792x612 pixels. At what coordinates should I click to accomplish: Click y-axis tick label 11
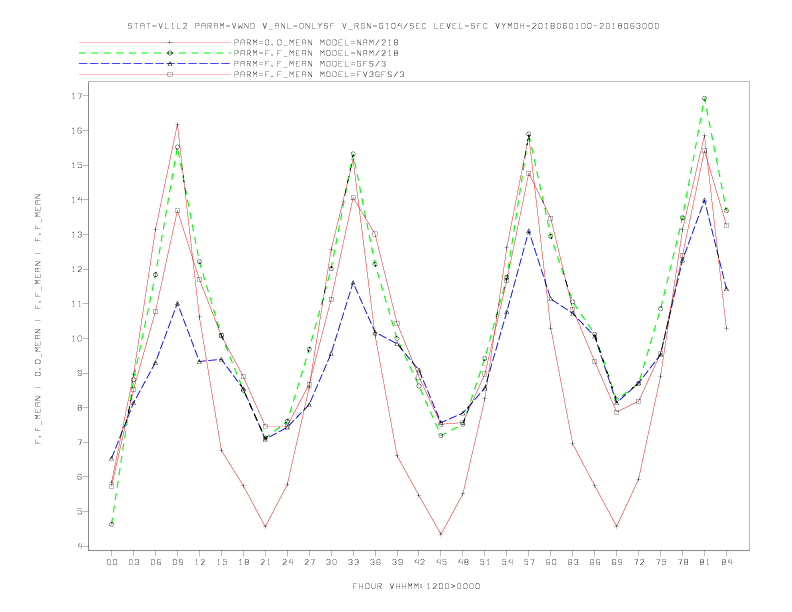(77, 303)
